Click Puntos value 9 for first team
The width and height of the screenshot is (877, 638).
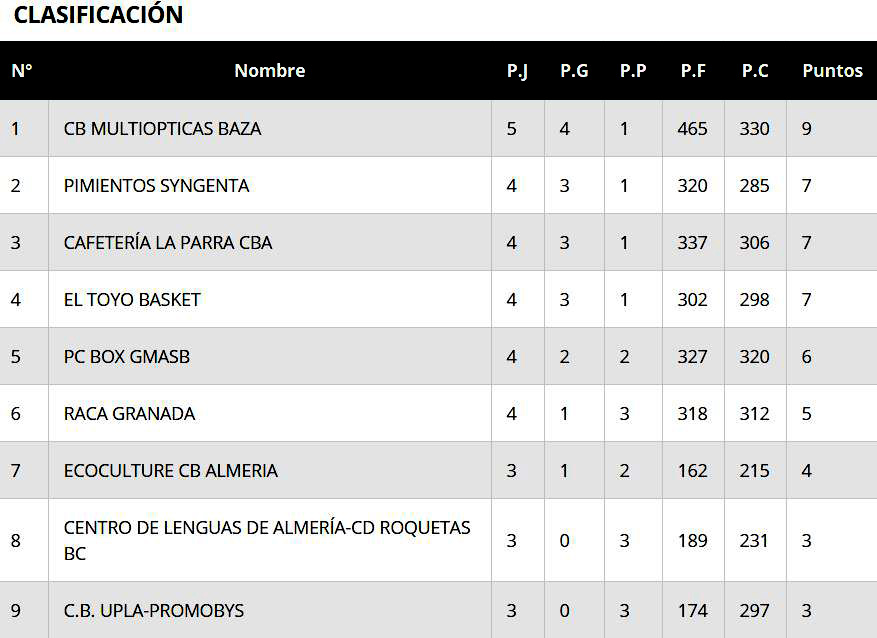click(807, 129)
